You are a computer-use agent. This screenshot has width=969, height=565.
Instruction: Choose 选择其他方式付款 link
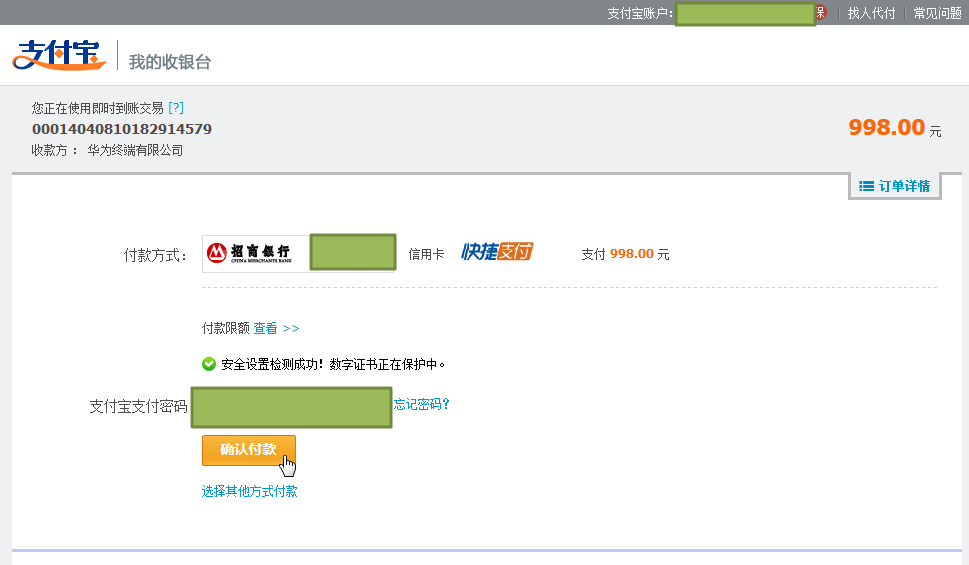tap(250, 491)
